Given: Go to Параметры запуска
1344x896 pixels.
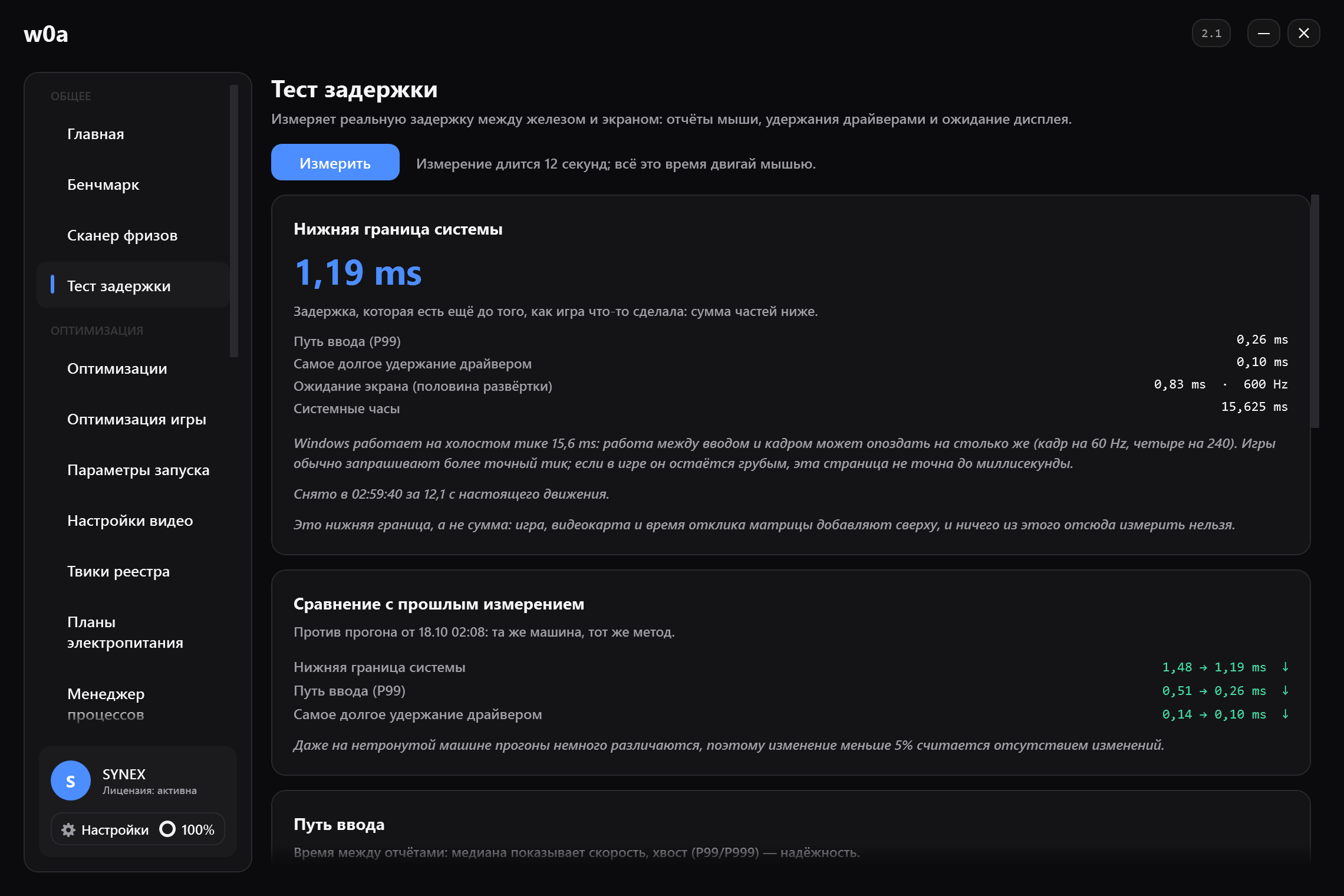Looking at the screenshot, I should pos(133,470).
